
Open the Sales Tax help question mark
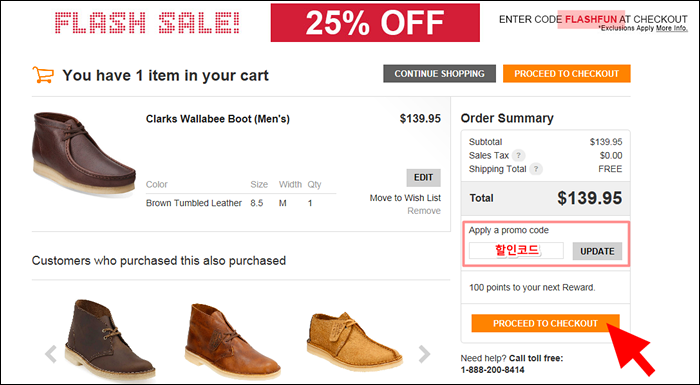pyautogui.click(x=518, y=155)
